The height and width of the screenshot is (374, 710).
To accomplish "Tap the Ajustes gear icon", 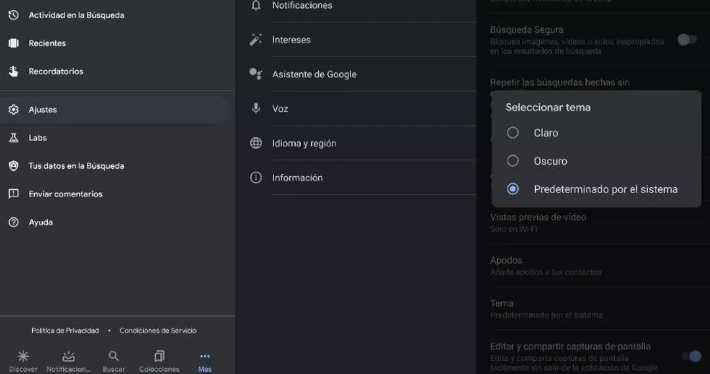I will pyautogui.click(x=14, y=110).
